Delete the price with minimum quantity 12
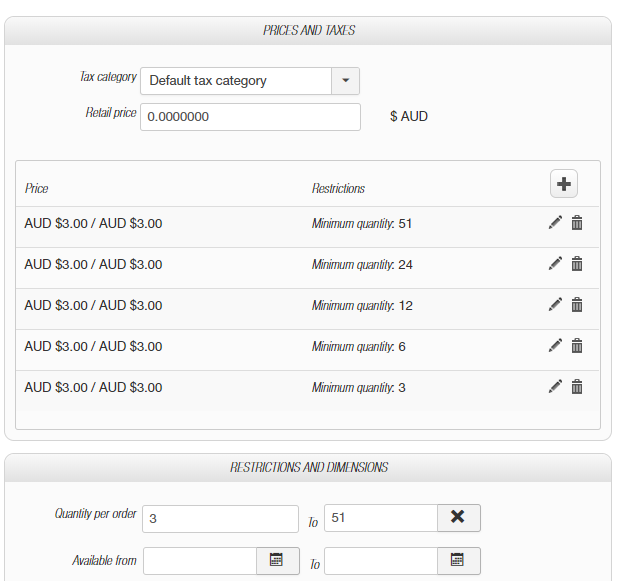This screenshot has width=618, height=581. click(x=577, y=305)
